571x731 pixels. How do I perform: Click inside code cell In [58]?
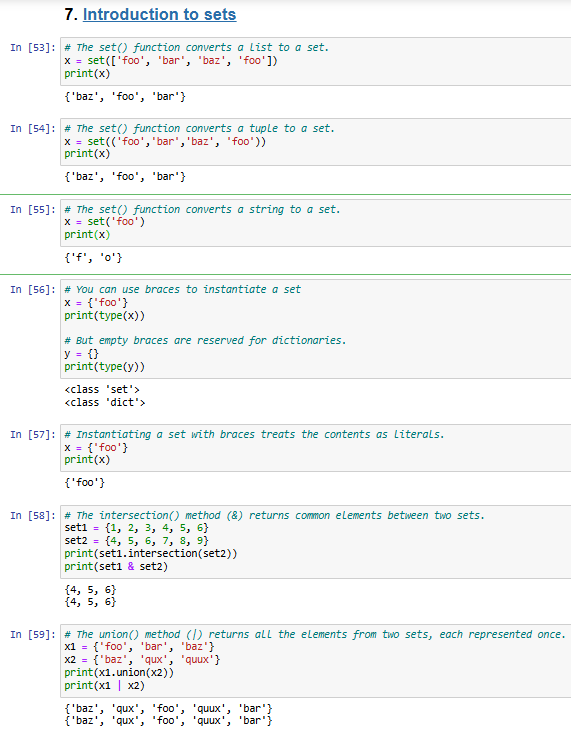[316, 542]
